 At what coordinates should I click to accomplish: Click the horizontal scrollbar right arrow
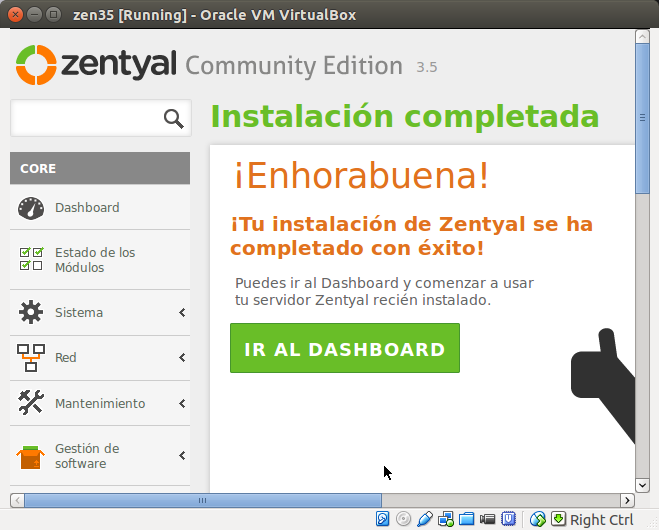pyautogui.click(x=627, y=500)
